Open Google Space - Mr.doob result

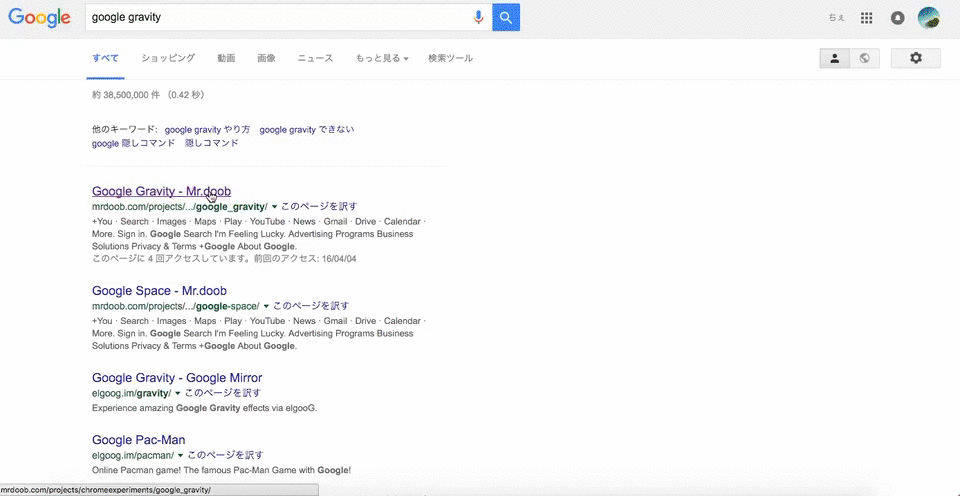tap(159, 290)
